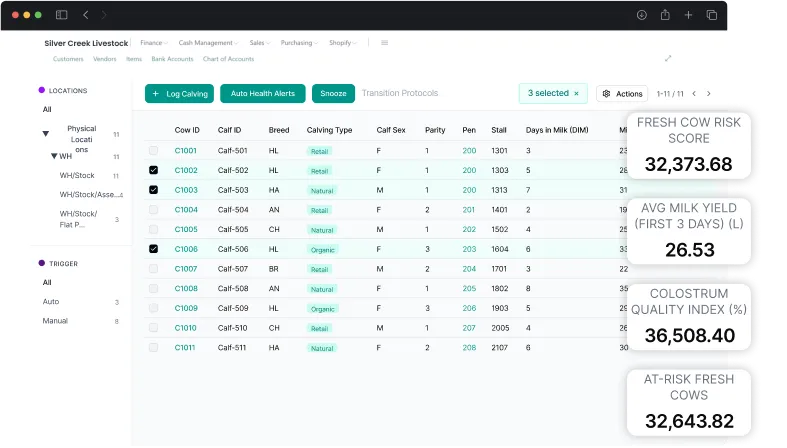Click the expand fullscreen arrows icon
Screen dimensions: 787x448
click(x=668, y=58)
